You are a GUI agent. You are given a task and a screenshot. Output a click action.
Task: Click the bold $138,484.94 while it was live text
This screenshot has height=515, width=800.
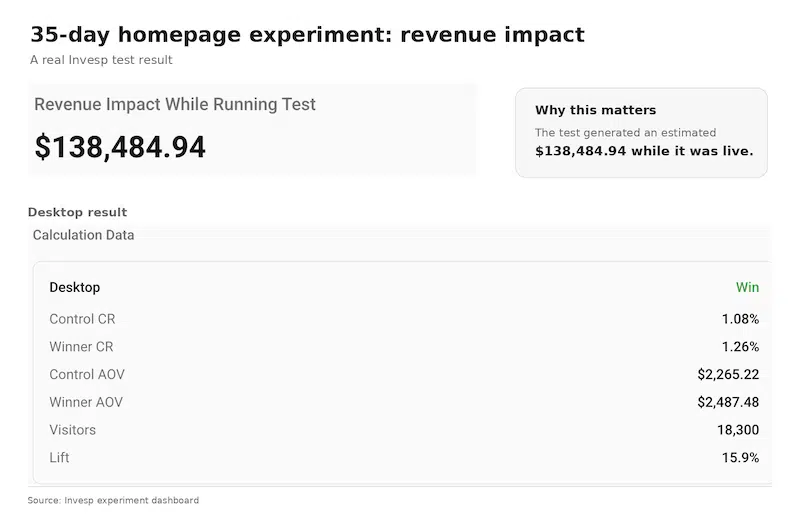point(644,151)
